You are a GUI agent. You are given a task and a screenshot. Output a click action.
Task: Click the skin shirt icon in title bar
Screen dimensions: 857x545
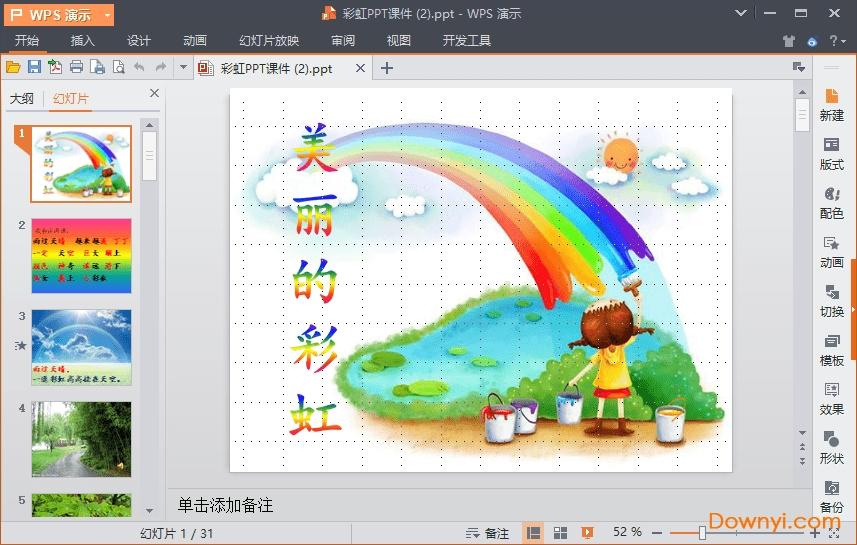(x=788, y=41)
